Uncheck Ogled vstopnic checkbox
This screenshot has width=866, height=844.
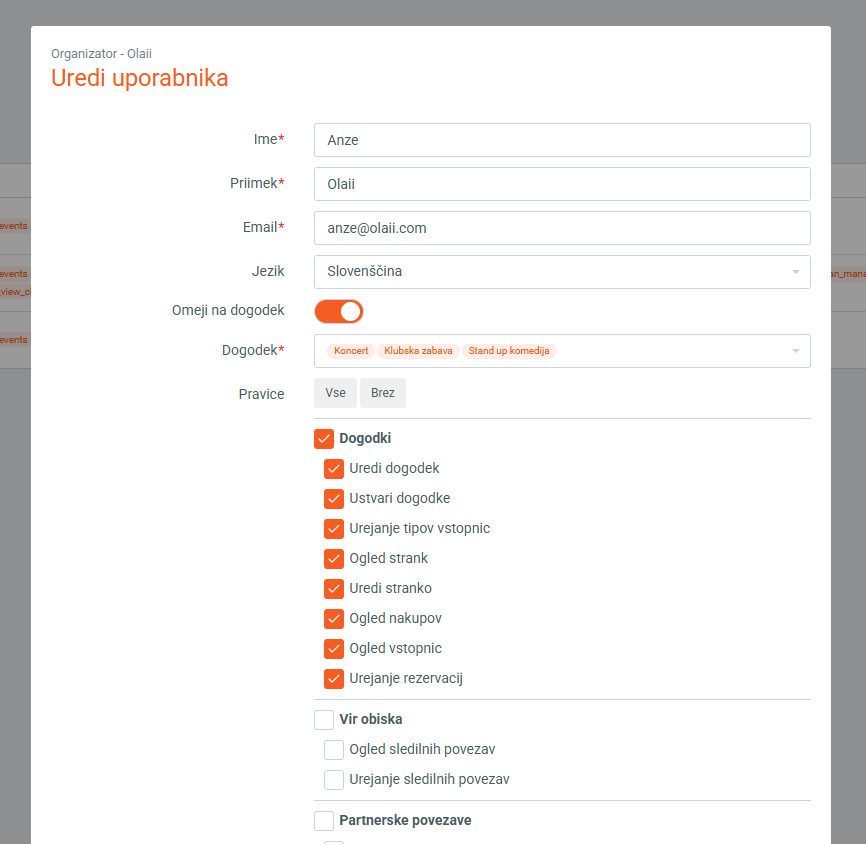coord(334,648)
